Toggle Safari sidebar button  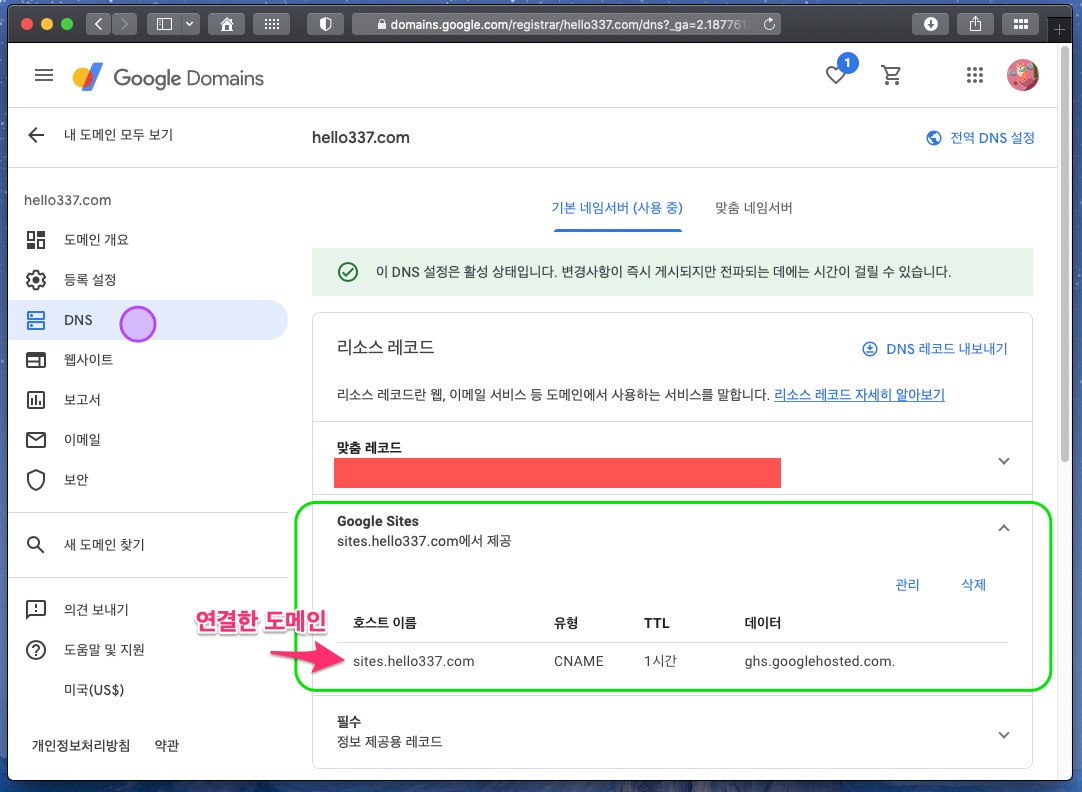164,25
